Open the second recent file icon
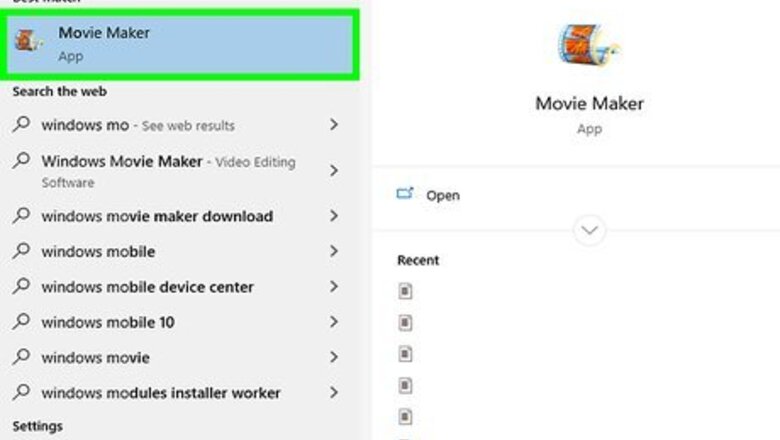Screen dimensions: 780x440 tap(405, 322)
